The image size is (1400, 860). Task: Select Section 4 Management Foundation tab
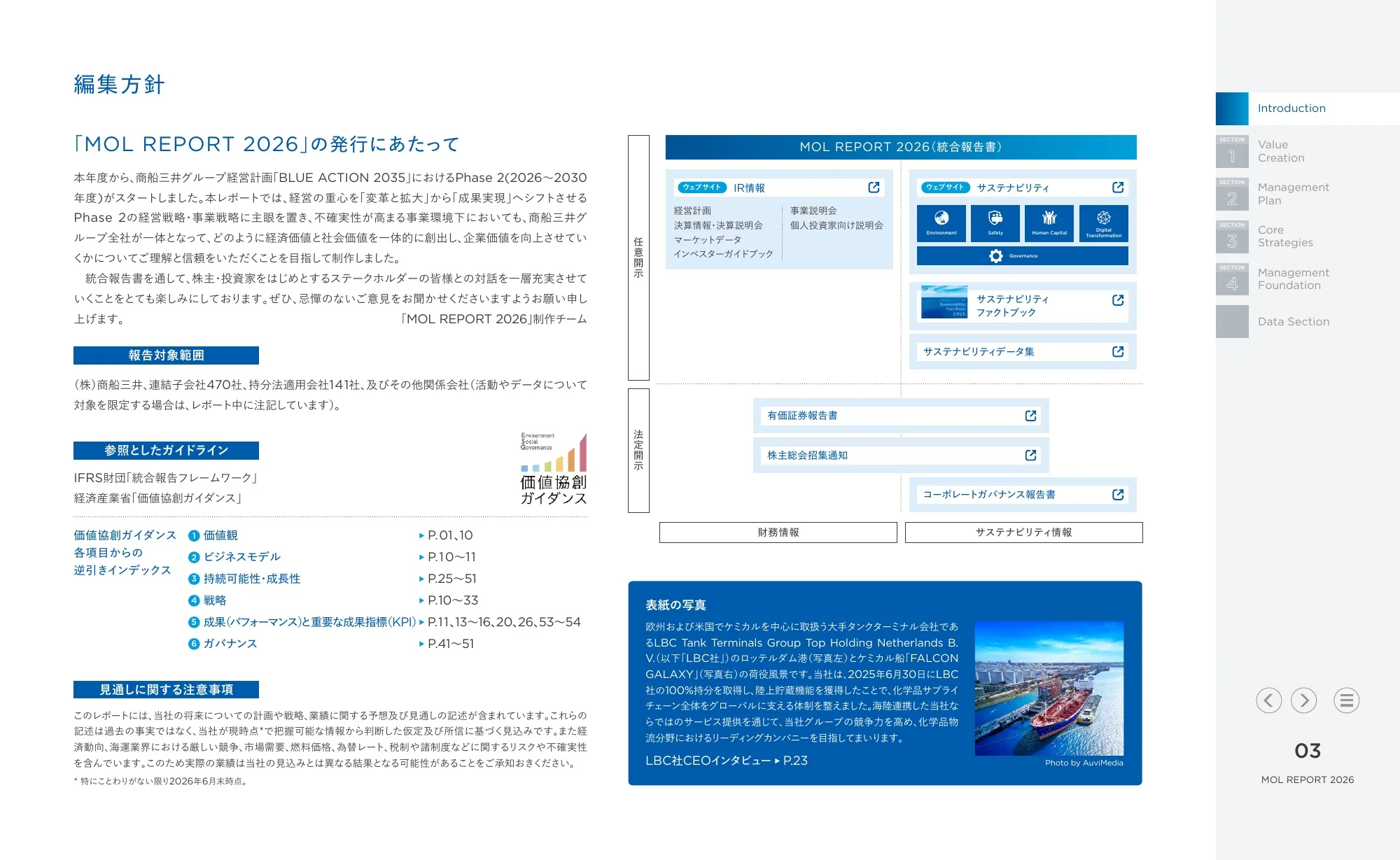pos(1308,279)
